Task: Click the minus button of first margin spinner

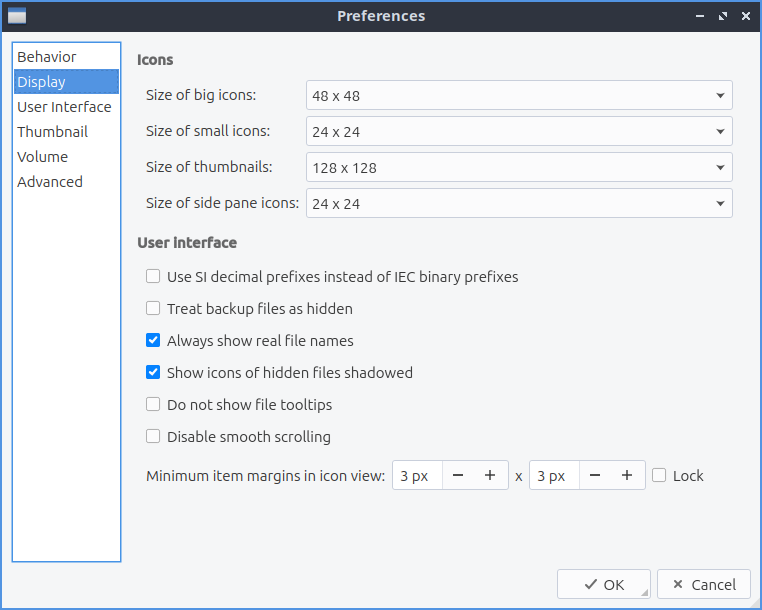Action: pyautogui.click(x=458, y=476)
